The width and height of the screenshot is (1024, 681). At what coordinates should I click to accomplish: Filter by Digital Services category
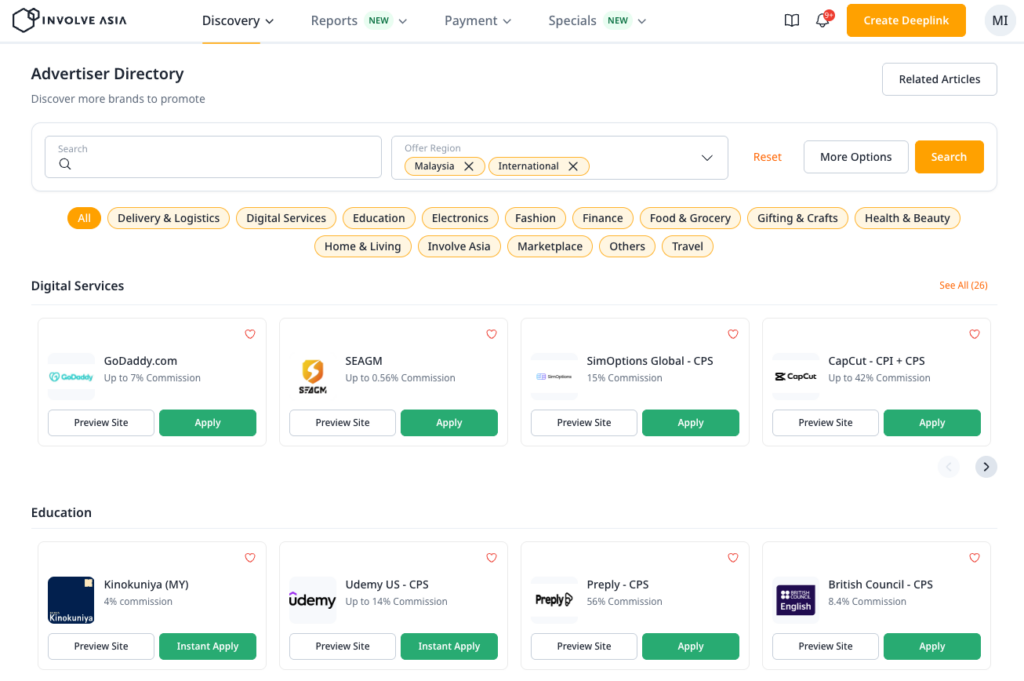(286, 218)
